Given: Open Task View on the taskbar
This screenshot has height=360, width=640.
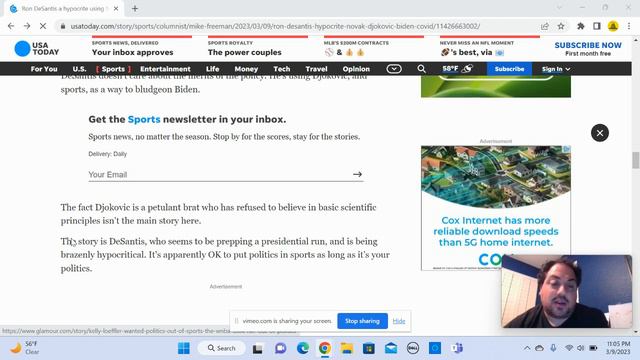Looking at the screenshot, I should point(258,349).
